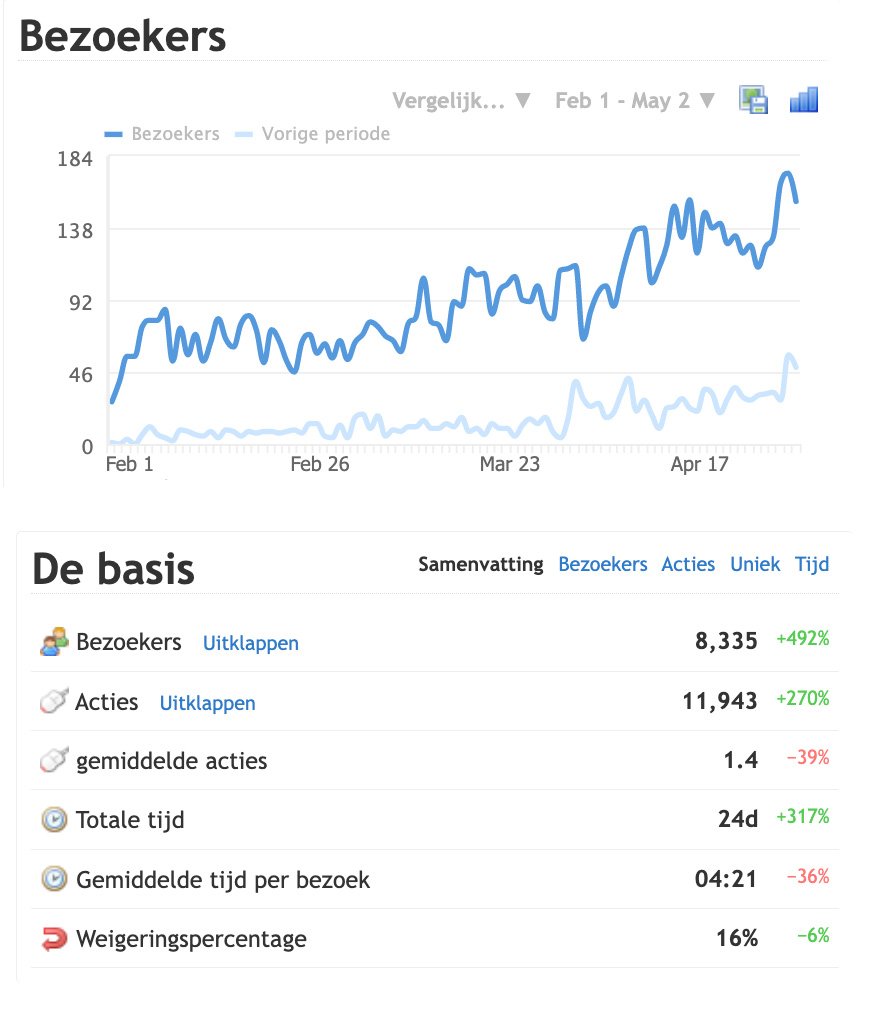Click the chart peak near end of April

tap(787, 175)
